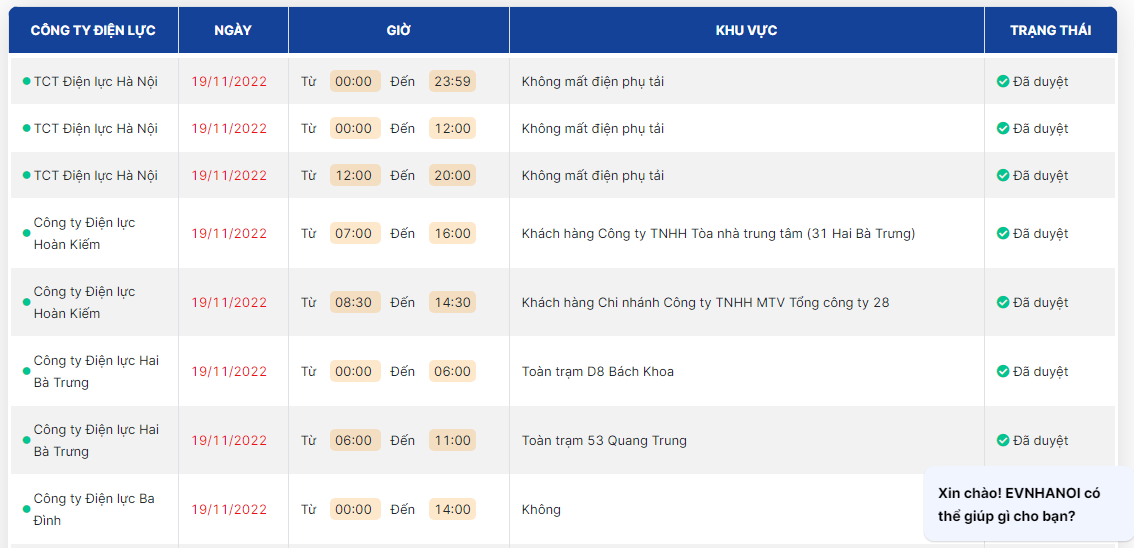Image resolution: width=1134 pixels, height=548 pixels.
Task: Click approved checkmark icon for 31 Hai Bà Trưng row
Action: tap(1003, 233)
